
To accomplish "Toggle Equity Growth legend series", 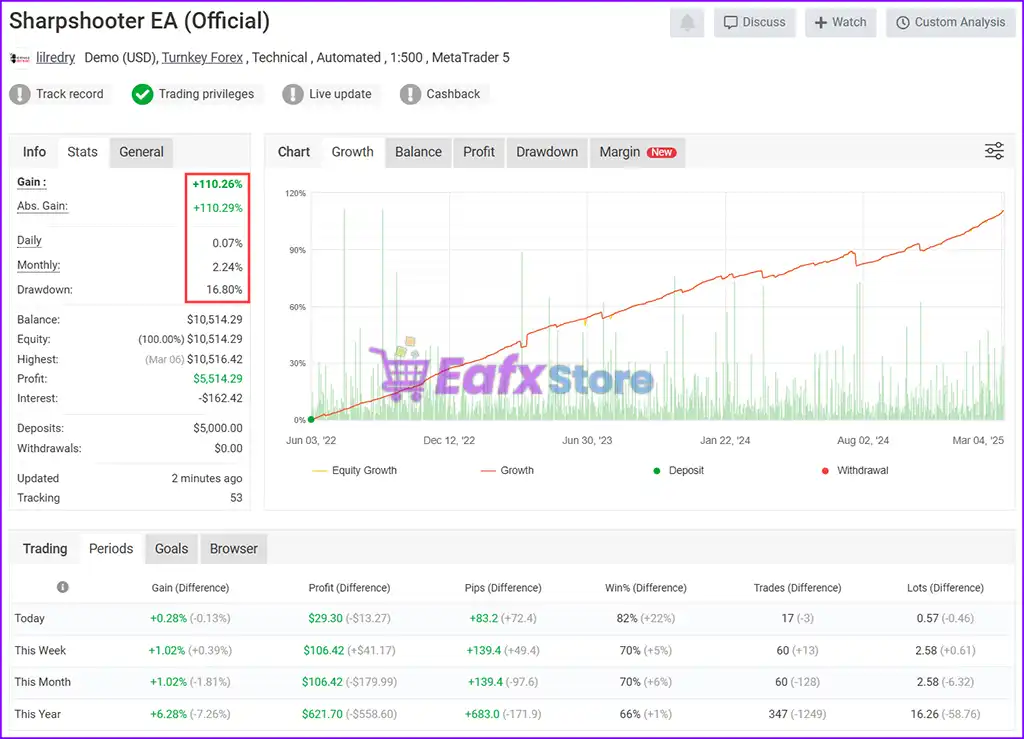I will coord(354,470).
